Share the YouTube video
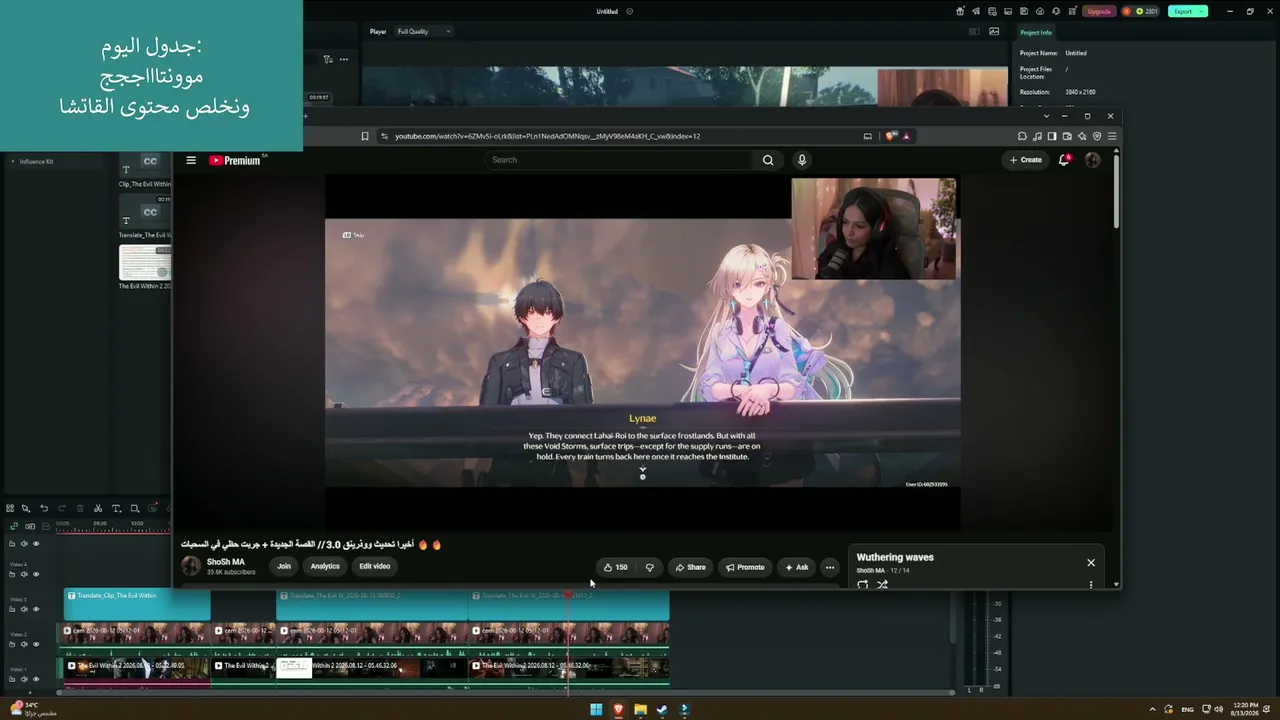Image resolution: width=1280 pixels, height=720 pixels. tap(690, 567)
